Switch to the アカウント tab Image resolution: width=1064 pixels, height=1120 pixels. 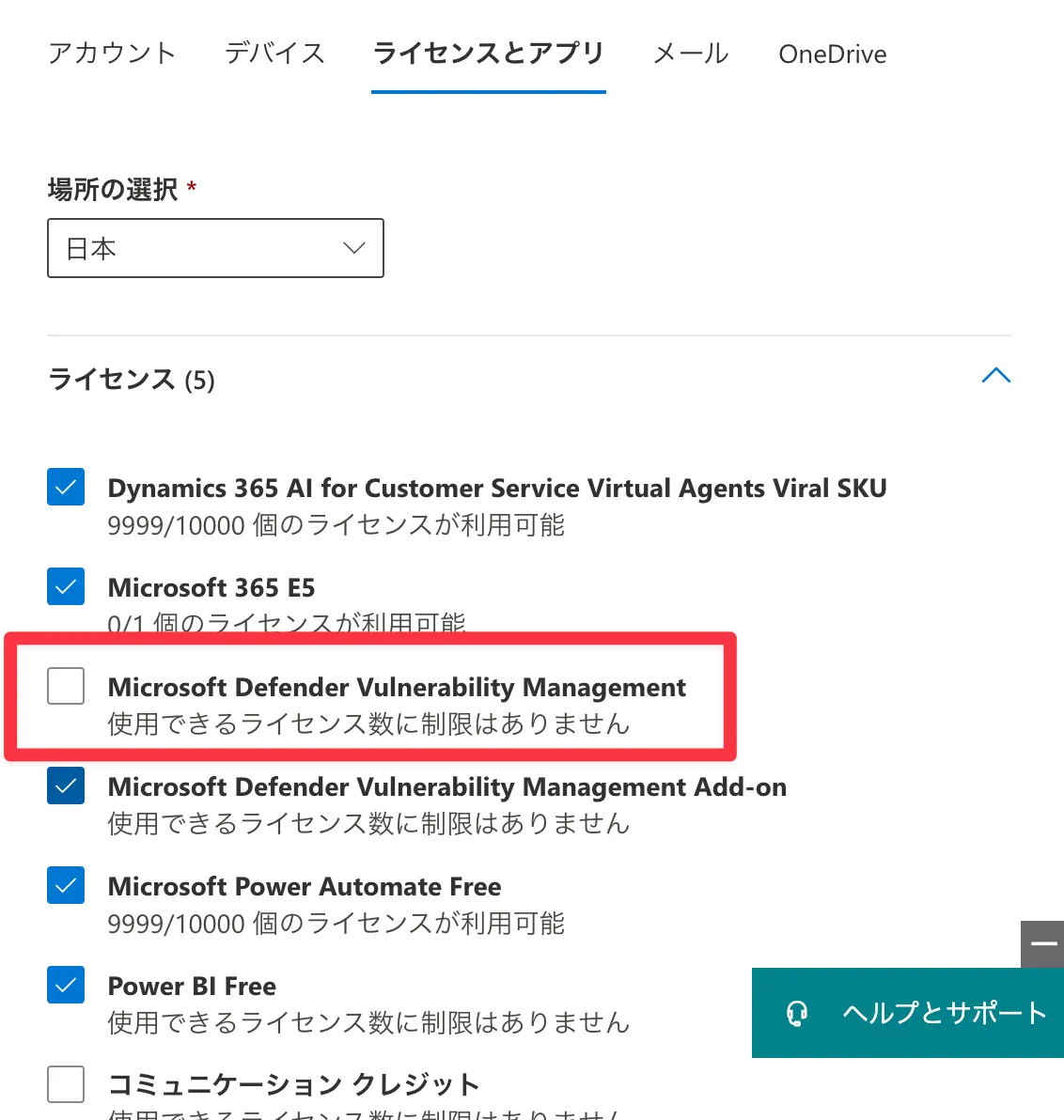coord(112,54)
